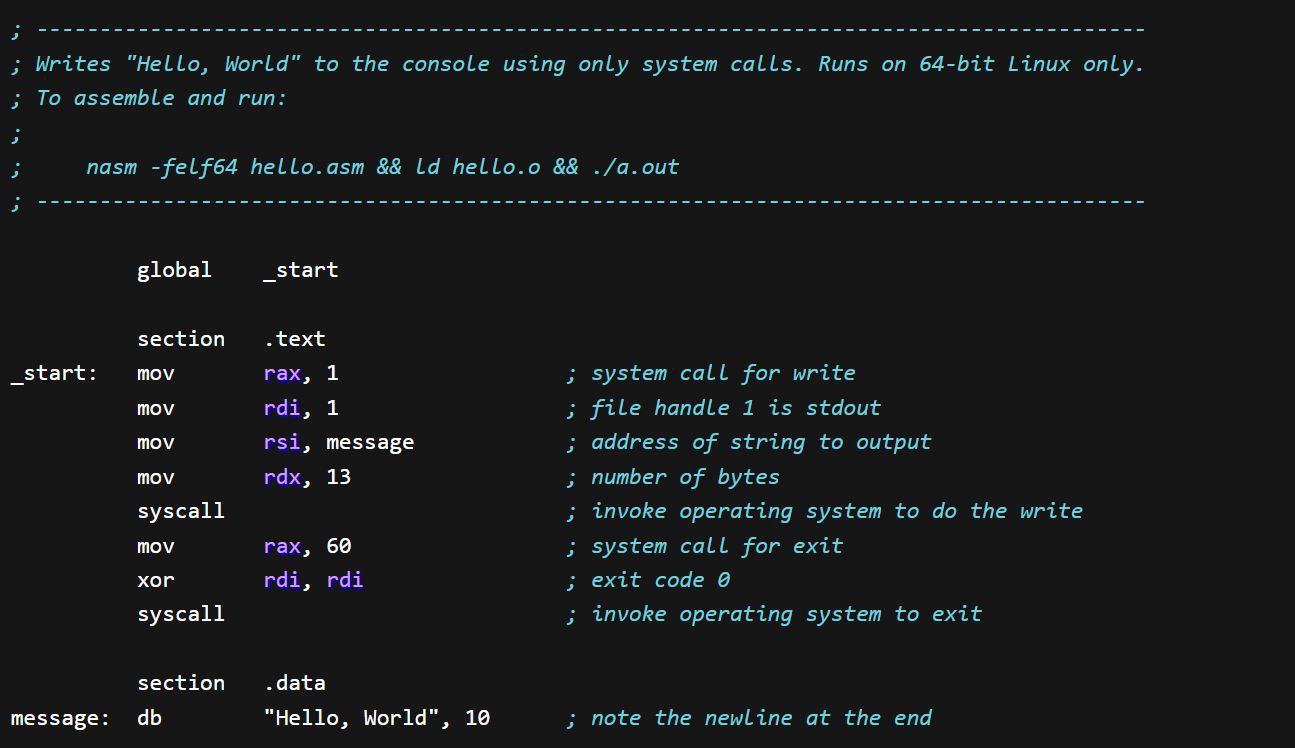Click "message" operand in the mov rsi line
1295x748 pixels.
pos(370,442)
